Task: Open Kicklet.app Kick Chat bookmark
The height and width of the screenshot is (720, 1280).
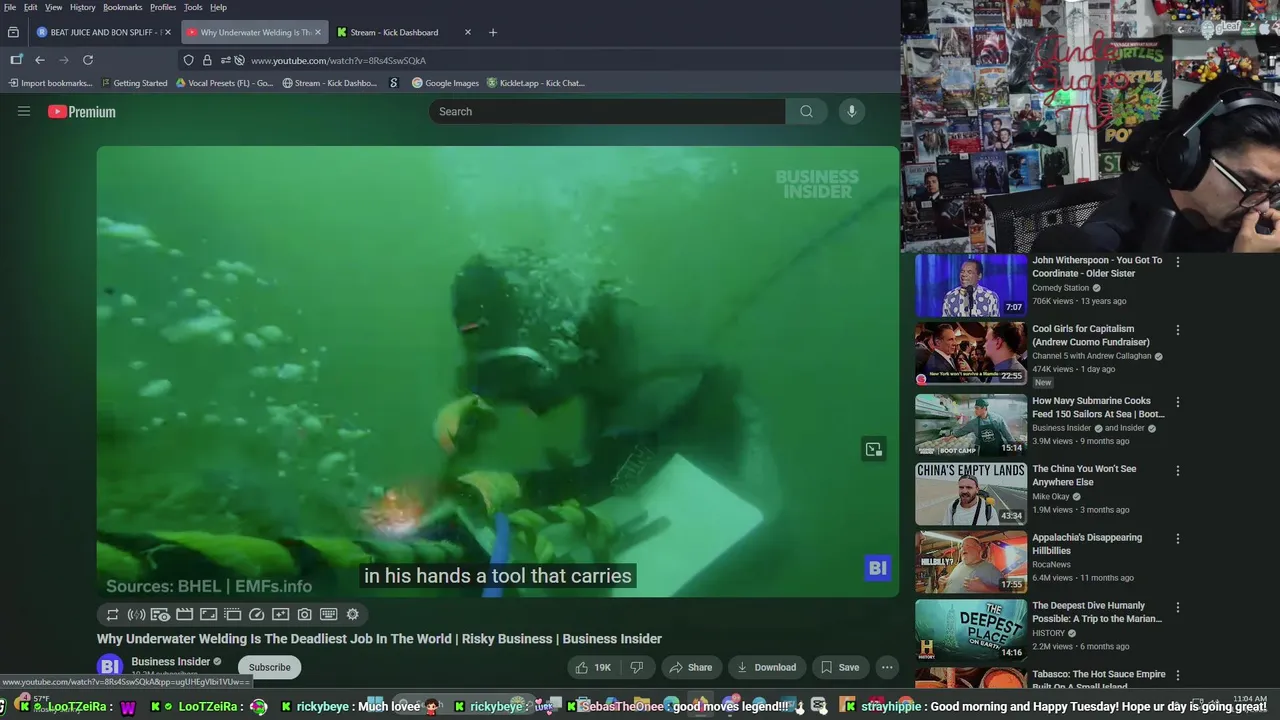Action: (535, 83)
